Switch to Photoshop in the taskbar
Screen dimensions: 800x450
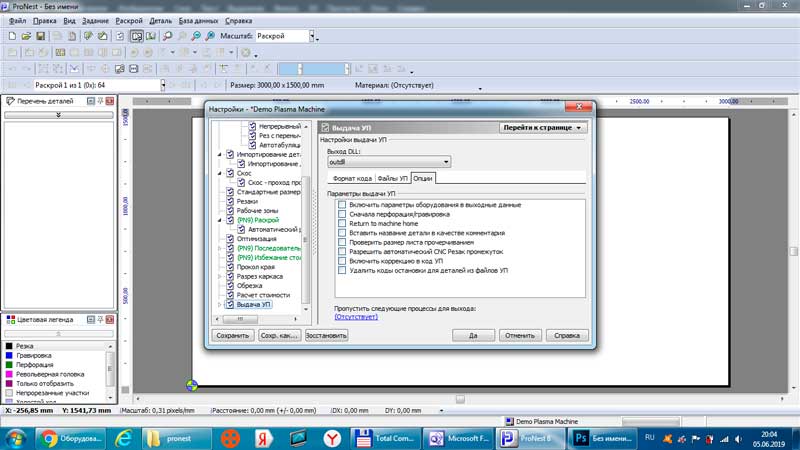tap(603, 438)
